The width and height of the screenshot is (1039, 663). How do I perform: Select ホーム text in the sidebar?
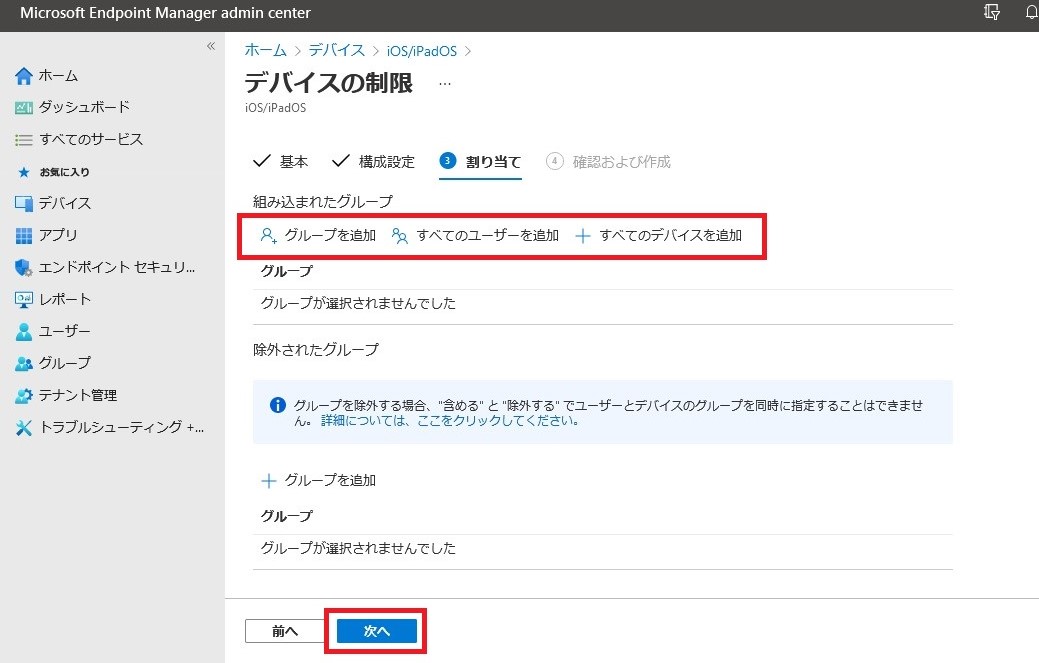pyautogui.click(x=58, y=76)
